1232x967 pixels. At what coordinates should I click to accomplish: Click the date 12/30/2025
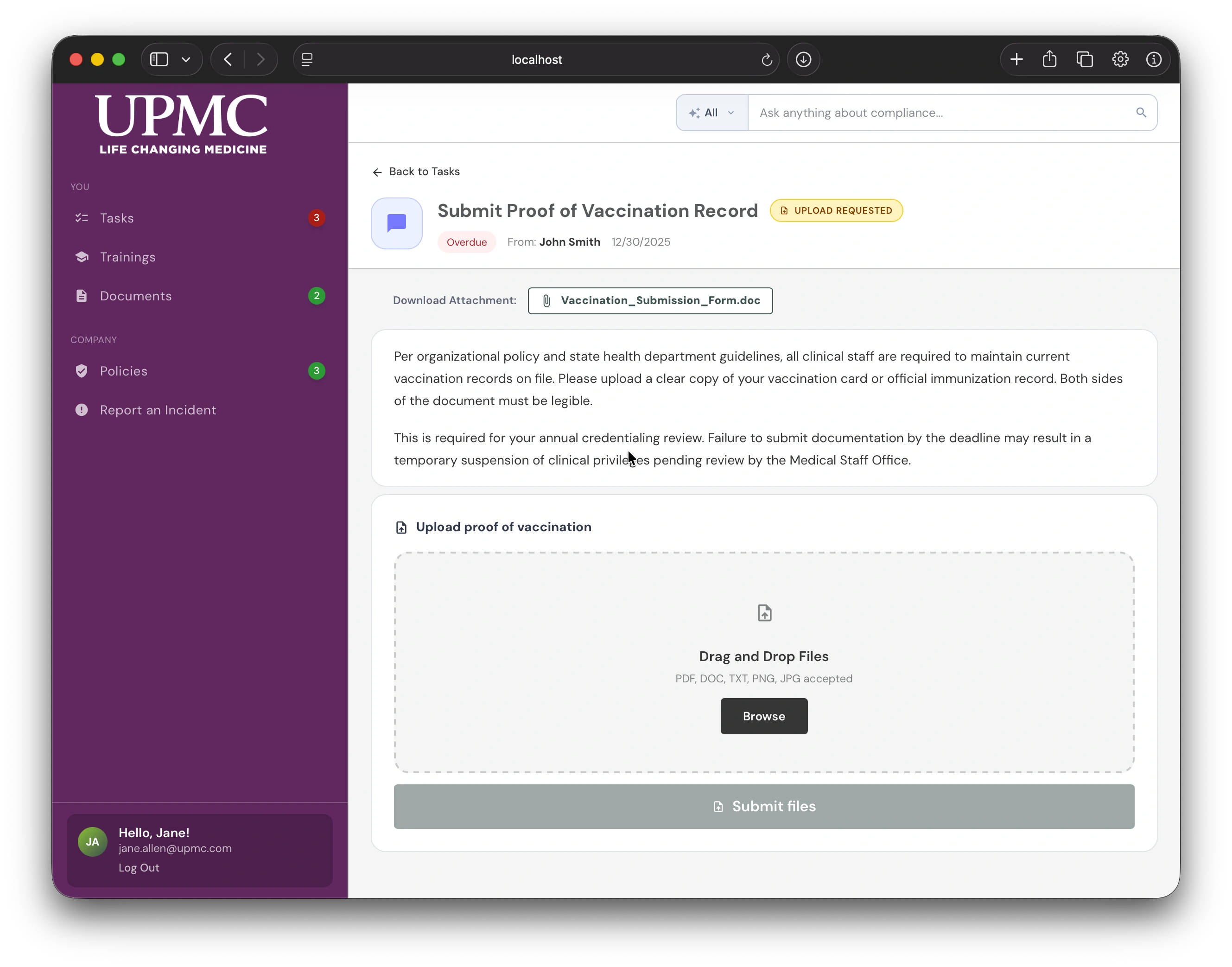coord(641,242)
